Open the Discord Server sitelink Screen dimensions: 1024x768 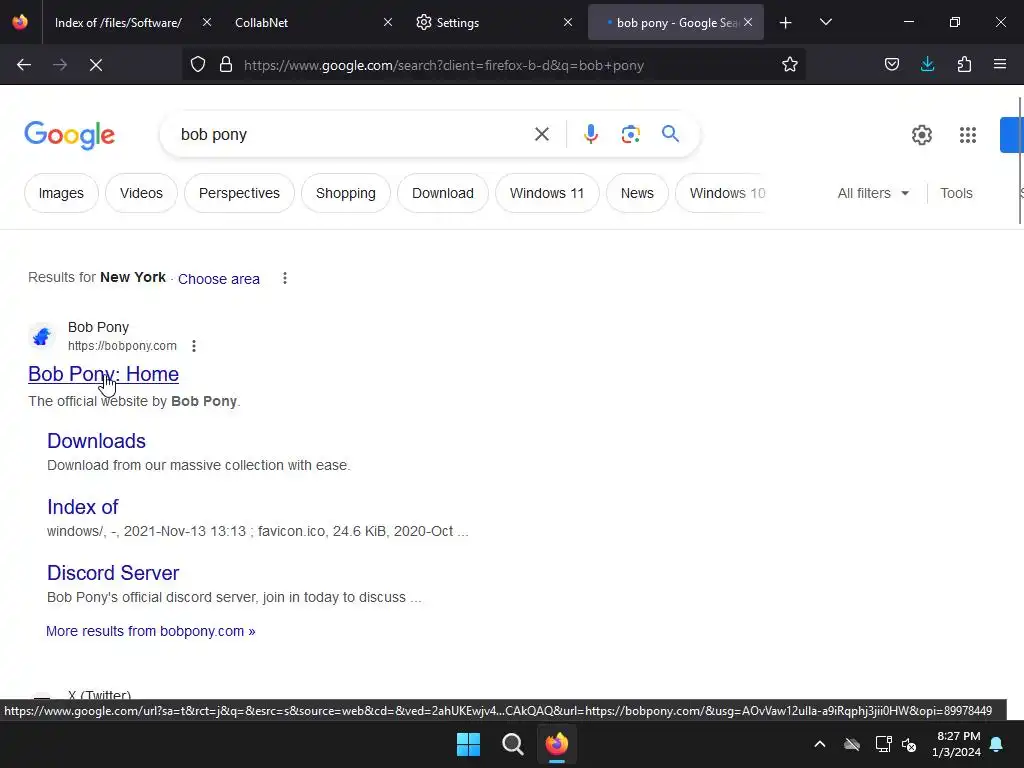tap(113, 573)
